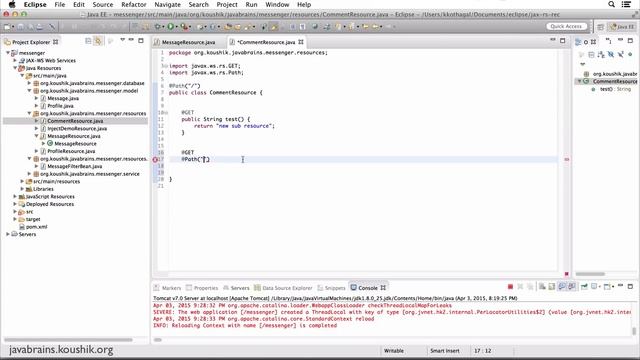Toggle Link with Editor in Project Explorer
The image size is (640, 360).
tap(98, 41)
